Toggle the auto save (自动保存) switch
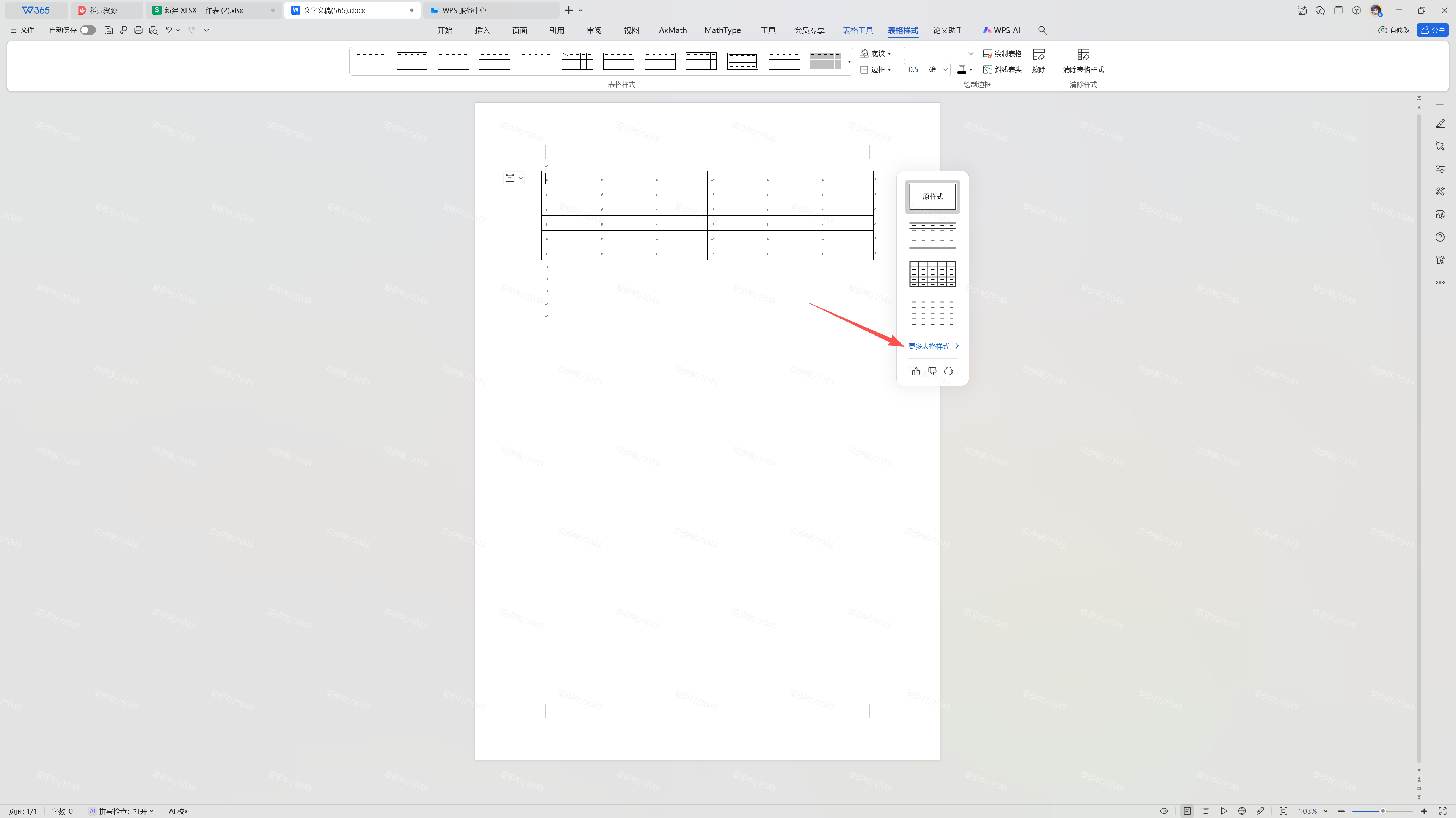This screenshot has width=1456, height=818. [x=88, y=30]
